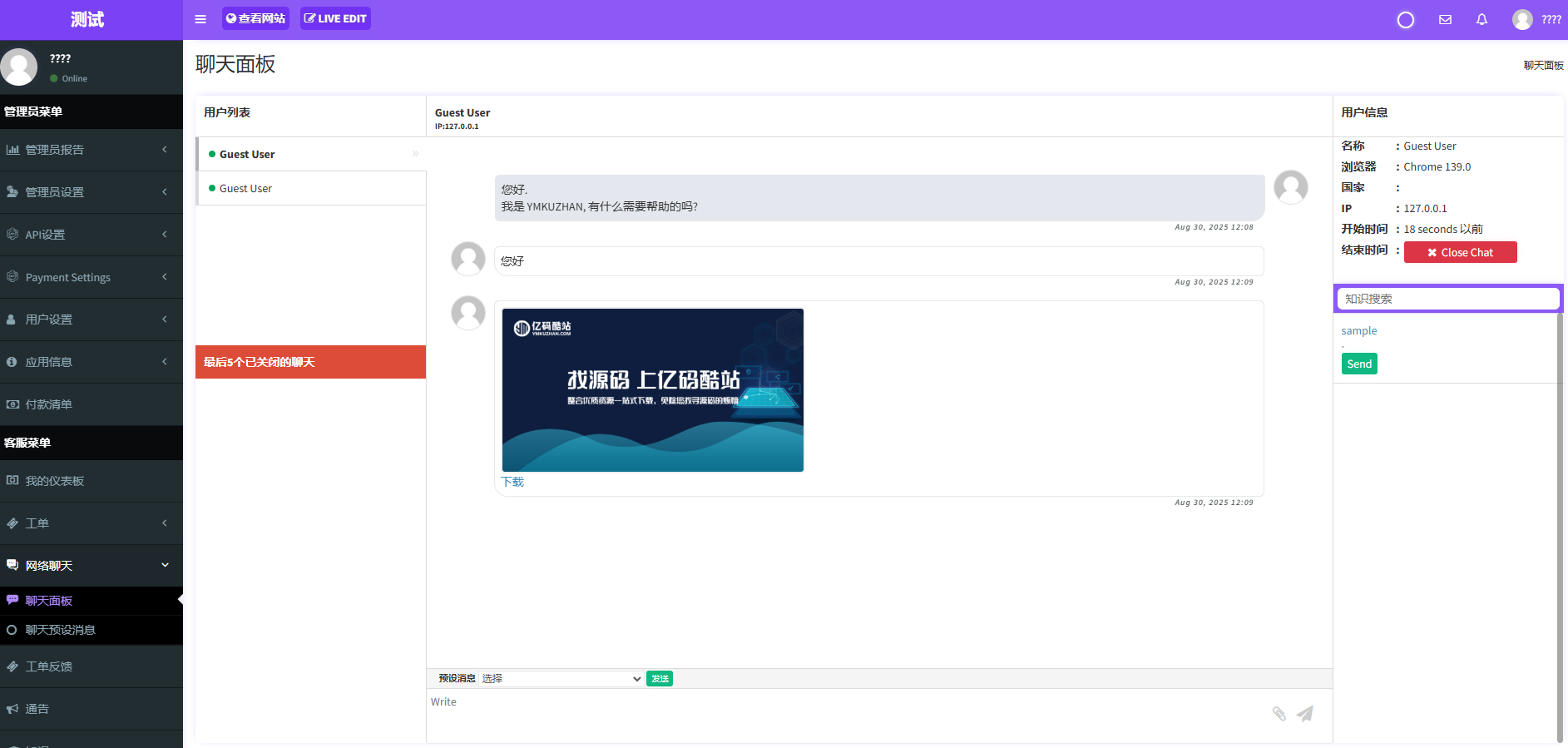Click the red Close Chat button
Viewport: 1568px width, 748px height.
1460,252
